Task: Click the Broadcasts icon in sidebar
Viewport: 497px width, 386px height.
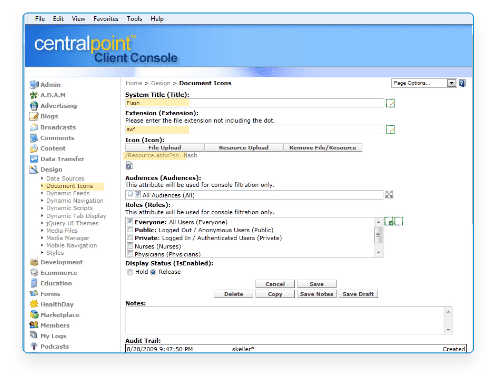Action: tap(34, 127)
